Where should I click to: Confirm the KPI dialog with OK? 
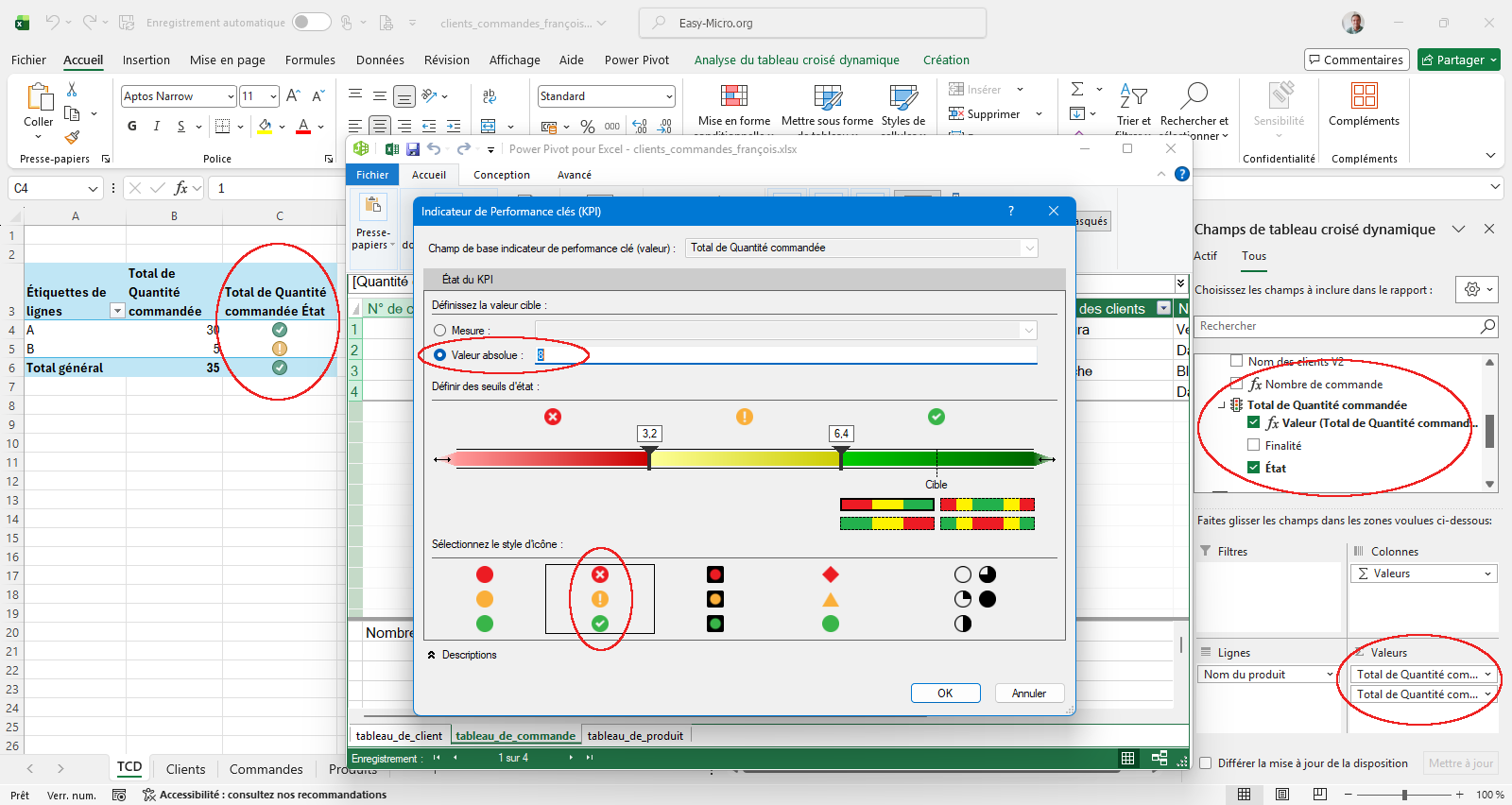click(945, 694)
